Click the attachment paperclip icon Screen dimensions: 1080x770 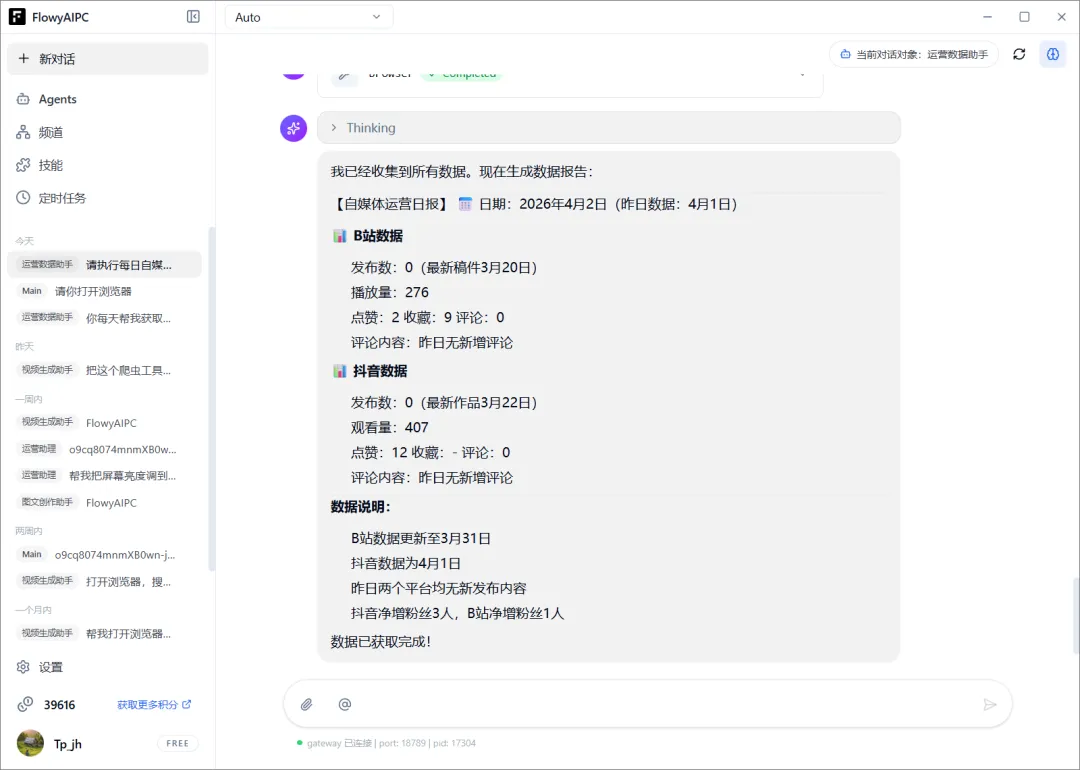point(307,704)
